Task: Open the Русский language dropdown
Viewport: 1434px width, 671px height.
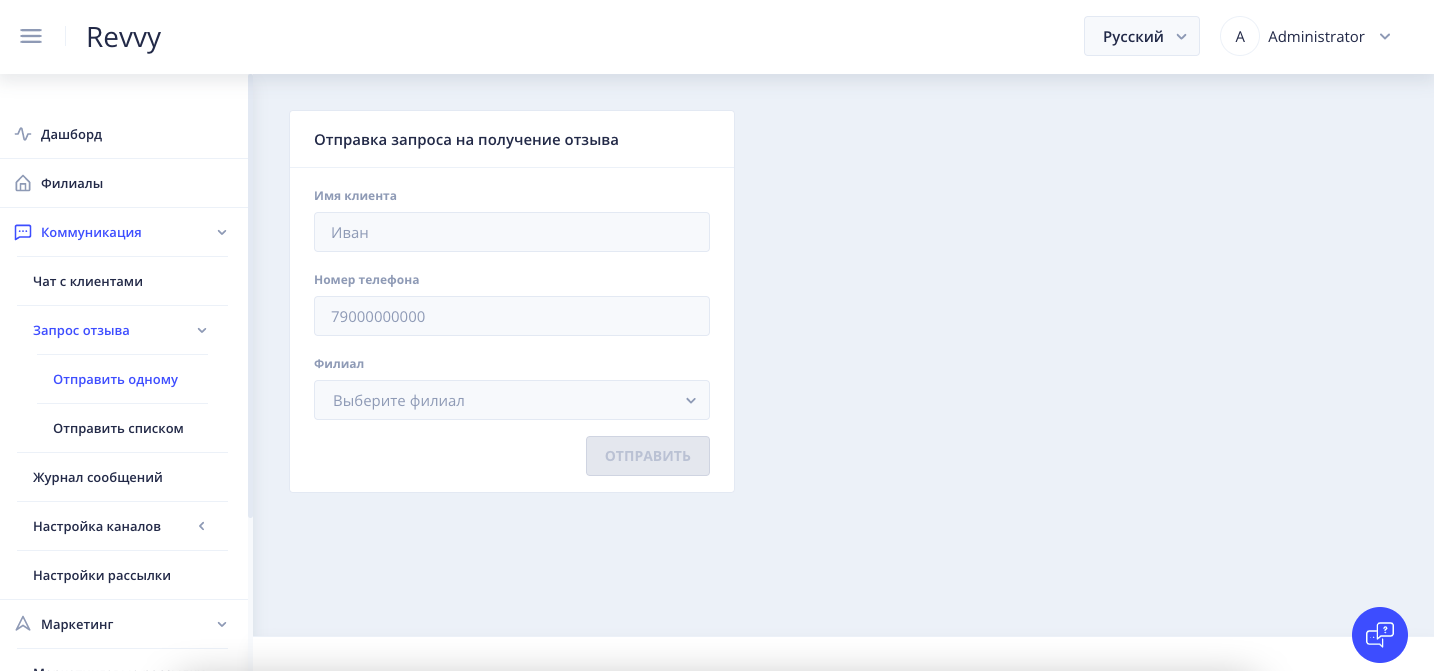Action: [x=1142, y=36]
